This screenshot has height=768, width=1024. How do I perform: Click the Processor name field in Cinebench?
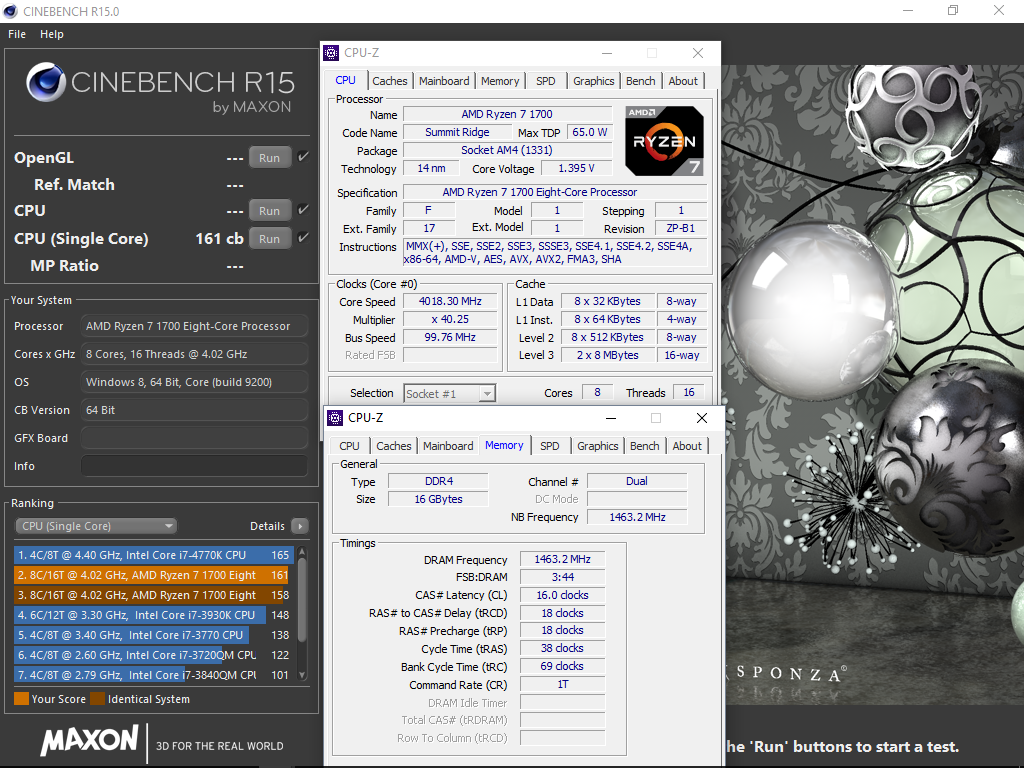click(194, 326)
